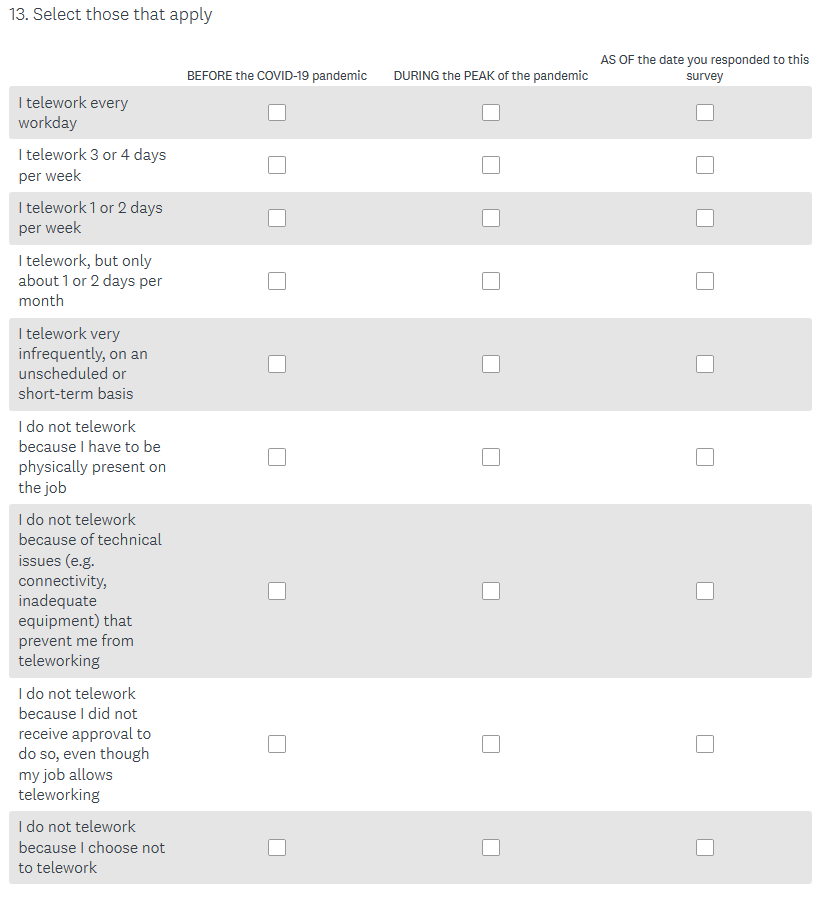Tick 'telework 3 or 4 days' DURING PEAK
The height and width of the screenshot is (897, 817).
click(491, 165)
